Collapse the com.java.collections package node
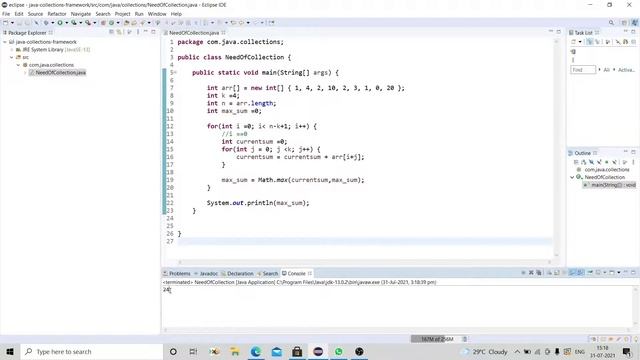640x360 pixels. pos(18,65)
